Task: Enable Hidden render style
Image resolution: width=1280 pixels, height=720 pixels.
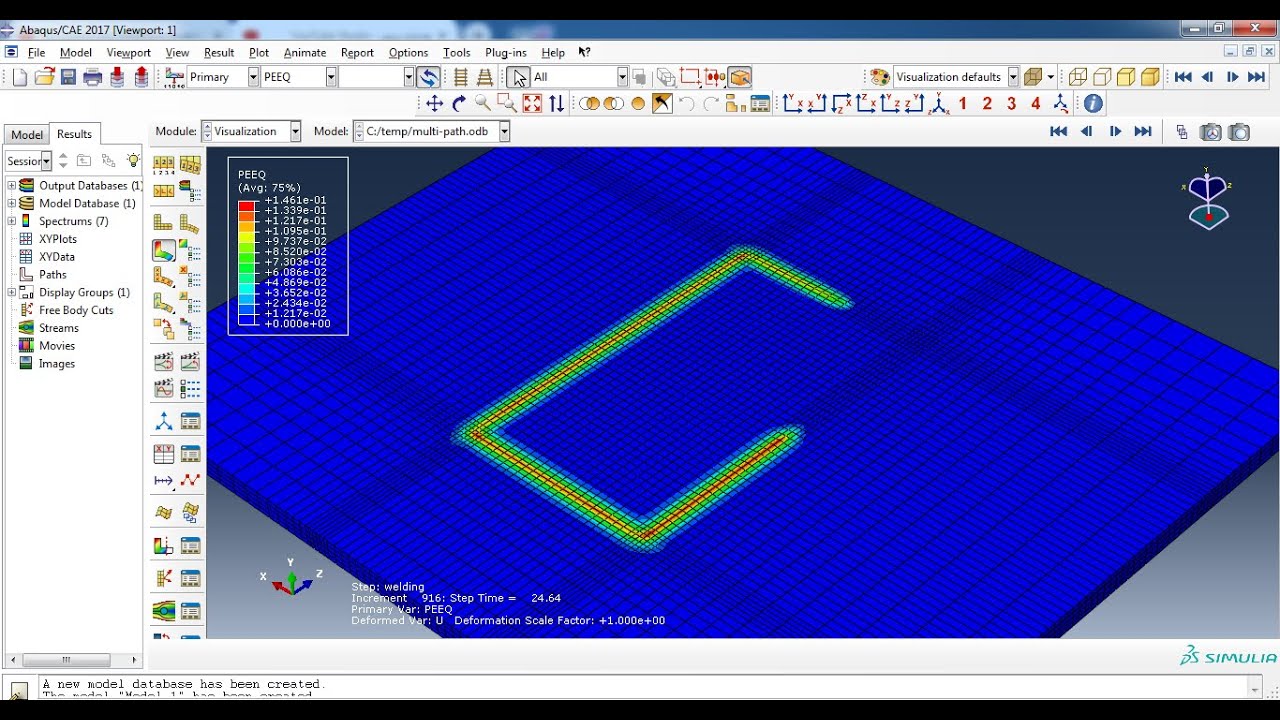Action: coord(1102,77)
